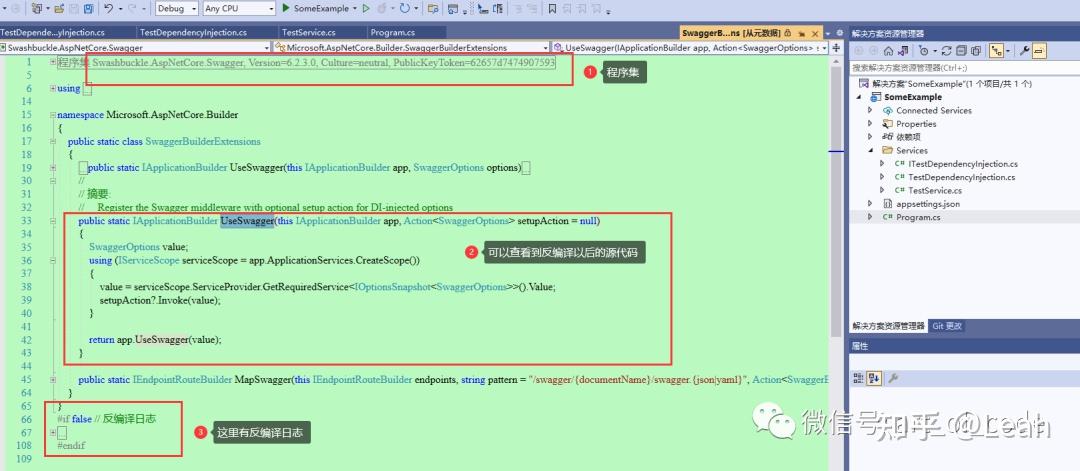This screenshot has height=471, width=1080.
Task: Click the Open File folder icon
Action: point(59,8)
